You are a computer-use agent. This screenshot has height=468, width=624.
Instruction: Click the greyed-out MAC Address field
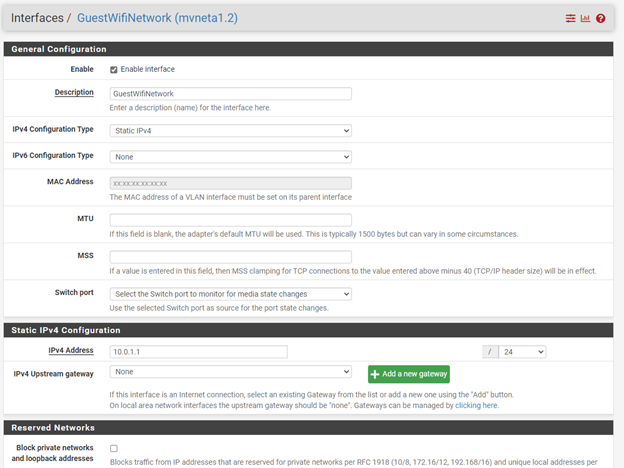(230, 184)
